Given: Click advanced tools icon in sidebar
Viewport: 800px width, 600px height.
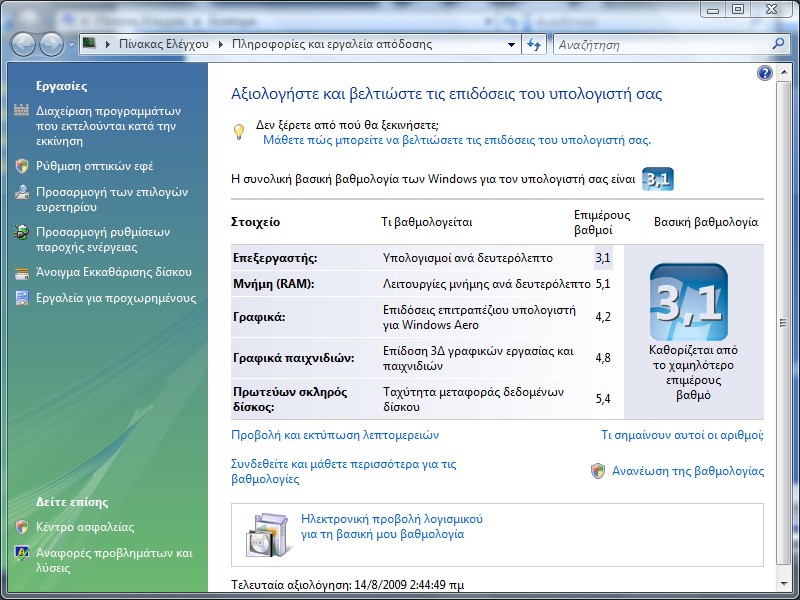Looking at the screenshot, I should [21, 298].
